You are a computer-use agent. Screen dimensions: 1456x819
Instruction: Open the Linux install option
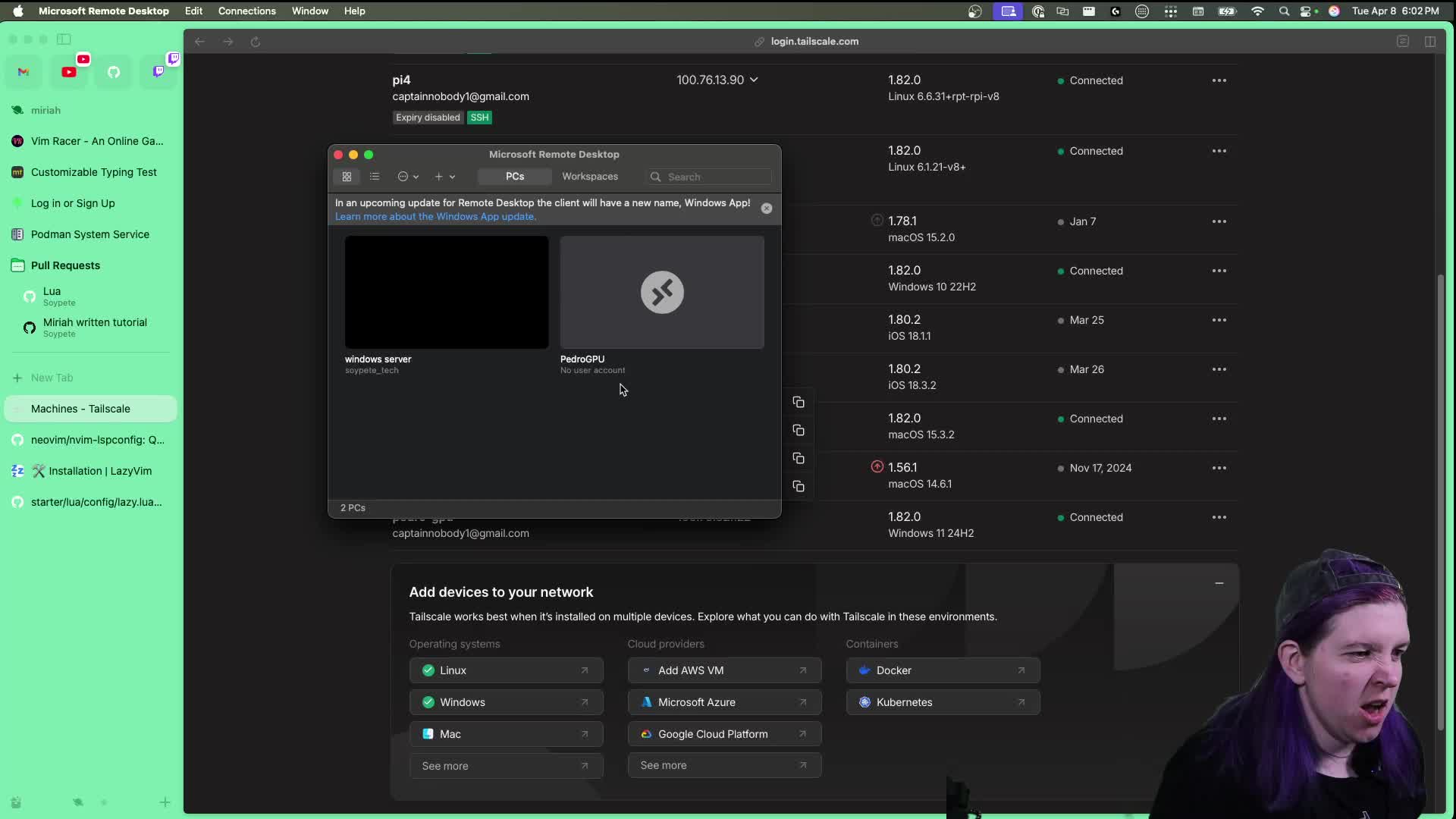tap(506, 670)
